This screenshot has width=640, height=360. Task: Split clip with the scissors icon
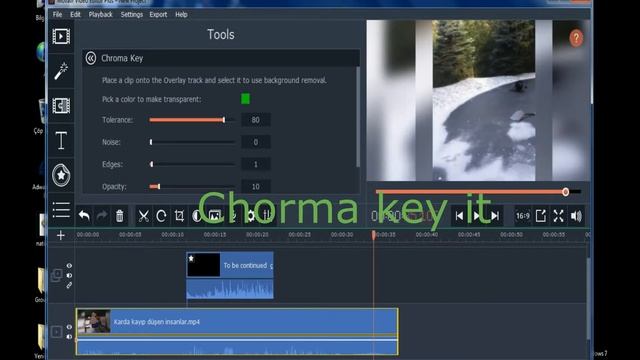[143, 216]
